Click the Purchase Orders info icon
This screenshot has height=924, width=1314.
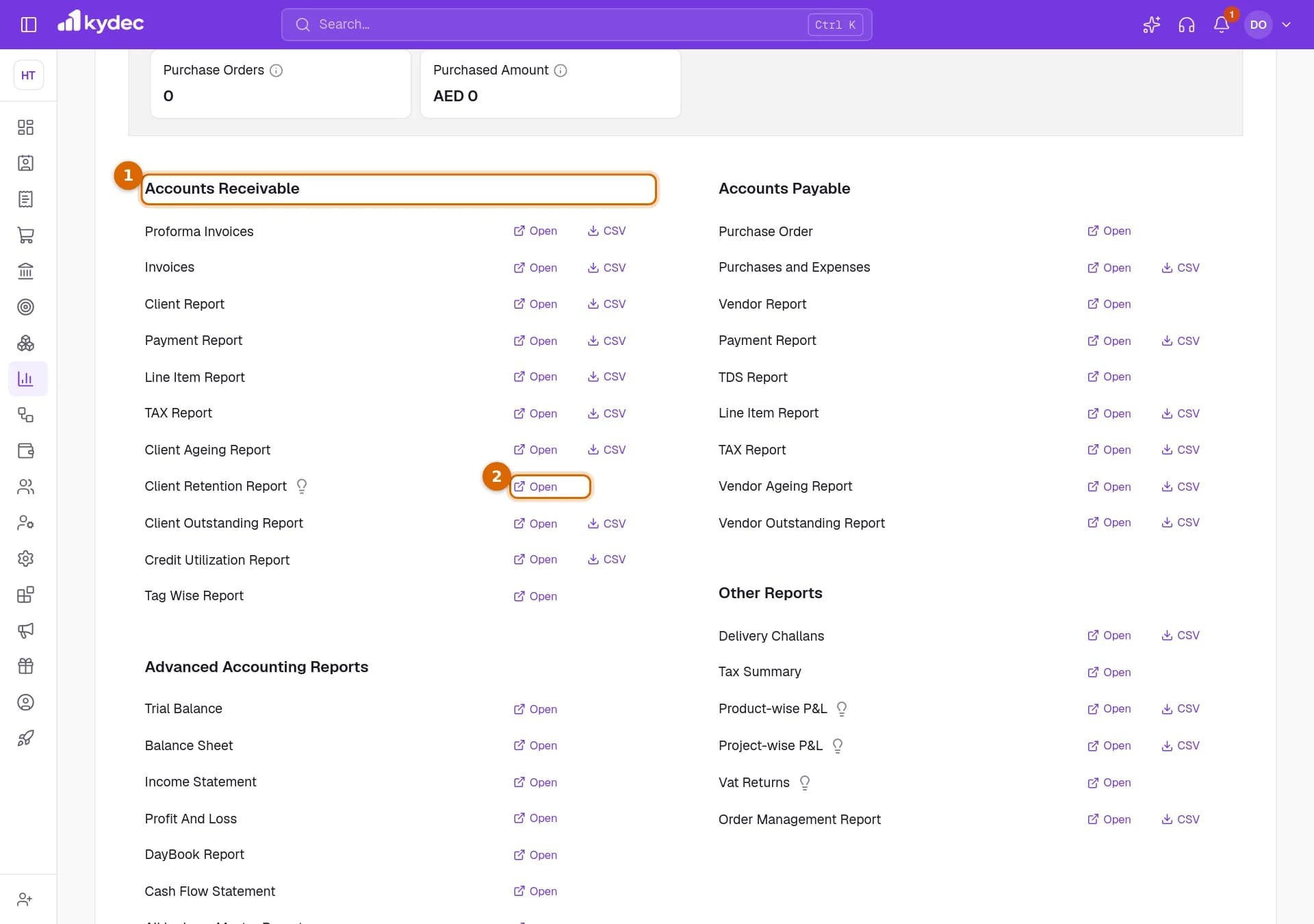(276, 70)
